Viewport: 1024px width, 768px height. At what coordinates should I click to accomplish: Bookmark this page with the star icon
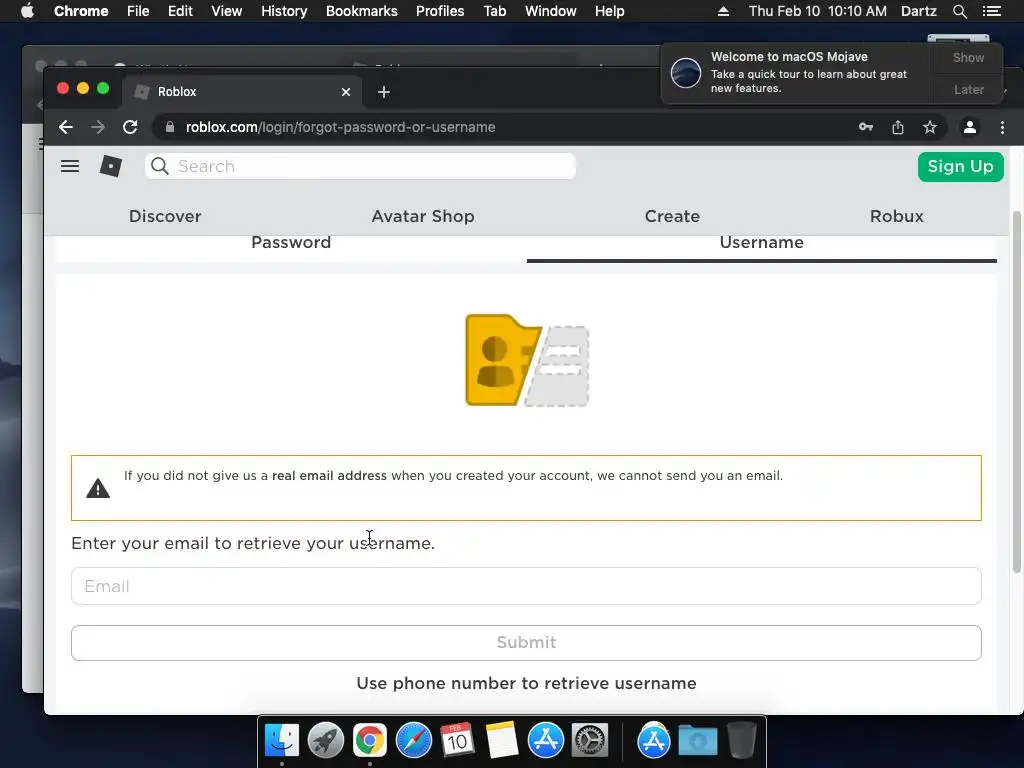(x=929, y=127)
